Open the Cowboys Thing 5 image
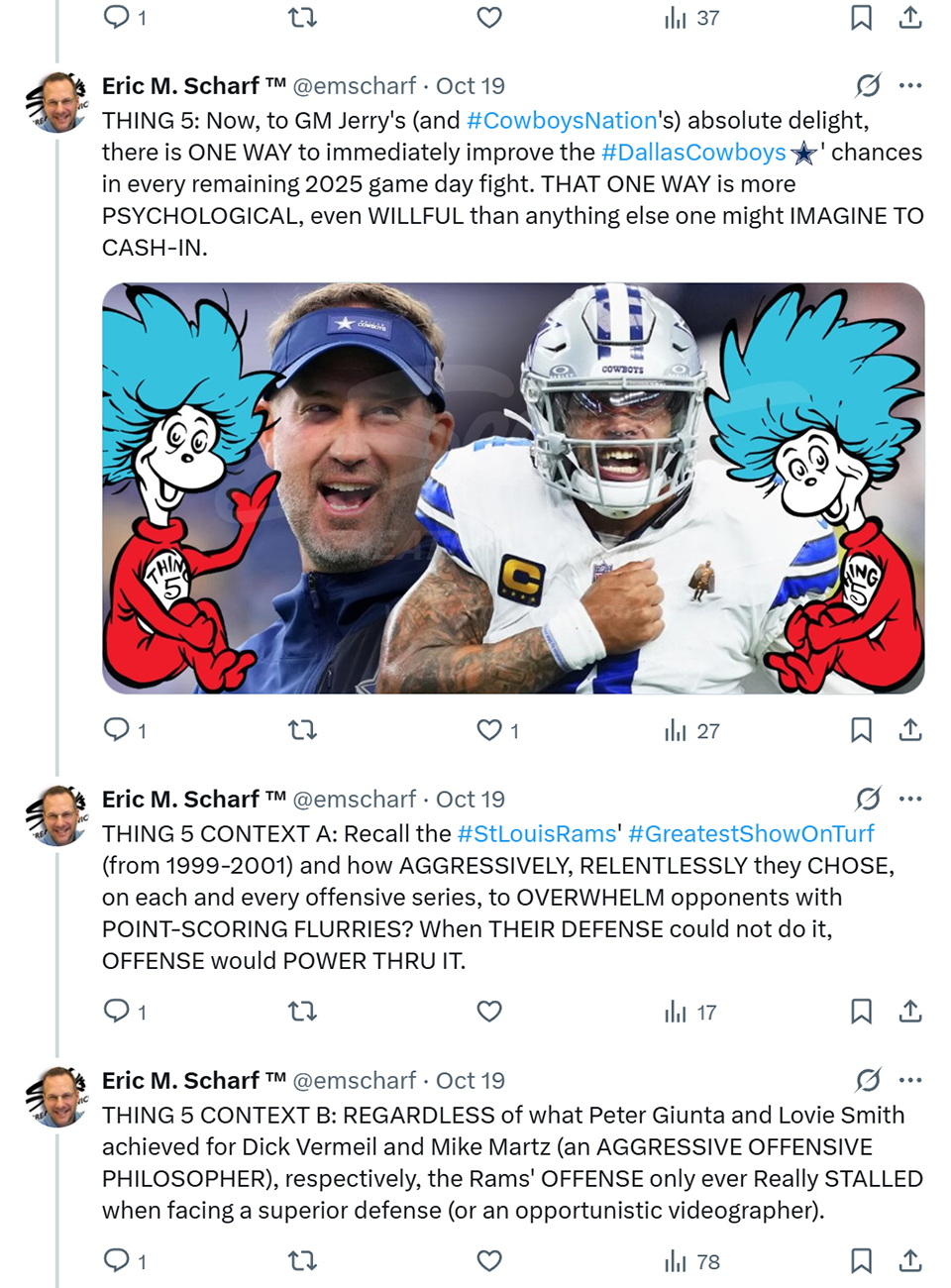 pos(513,488)
